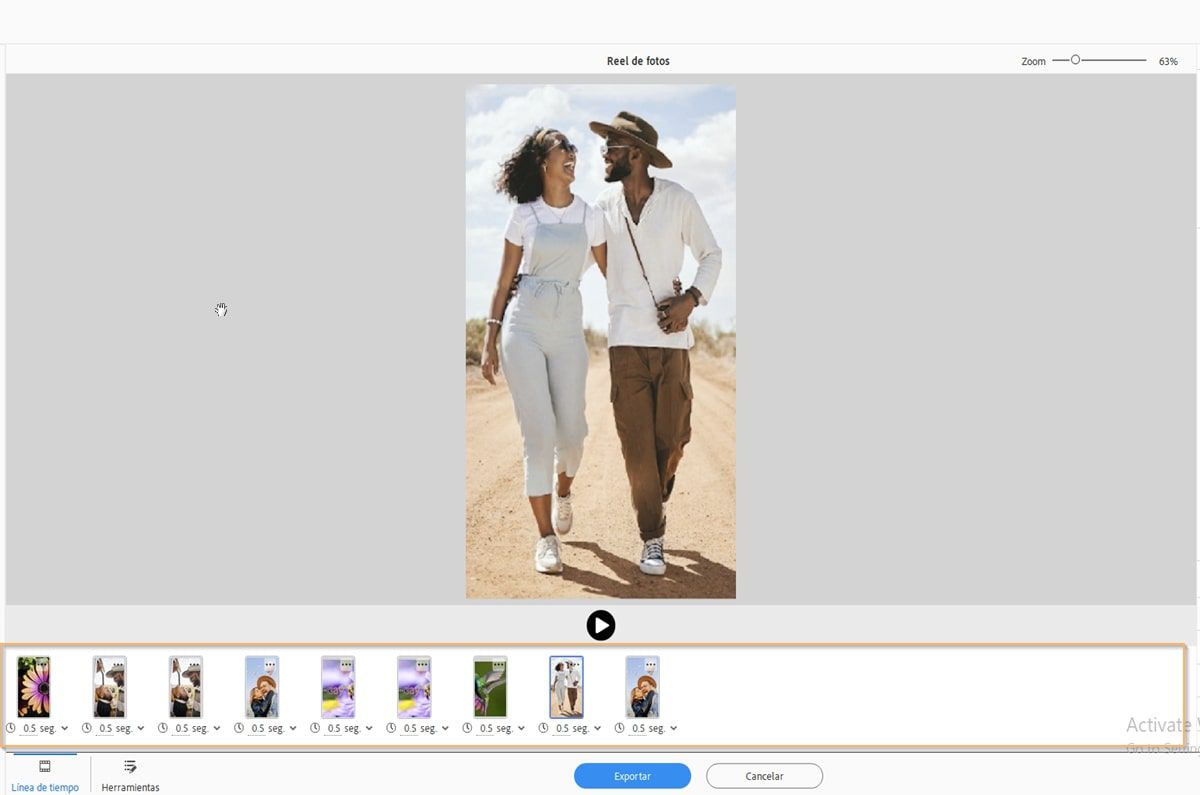Adjust the Zoom slider handle

(x=1076, y=60)
